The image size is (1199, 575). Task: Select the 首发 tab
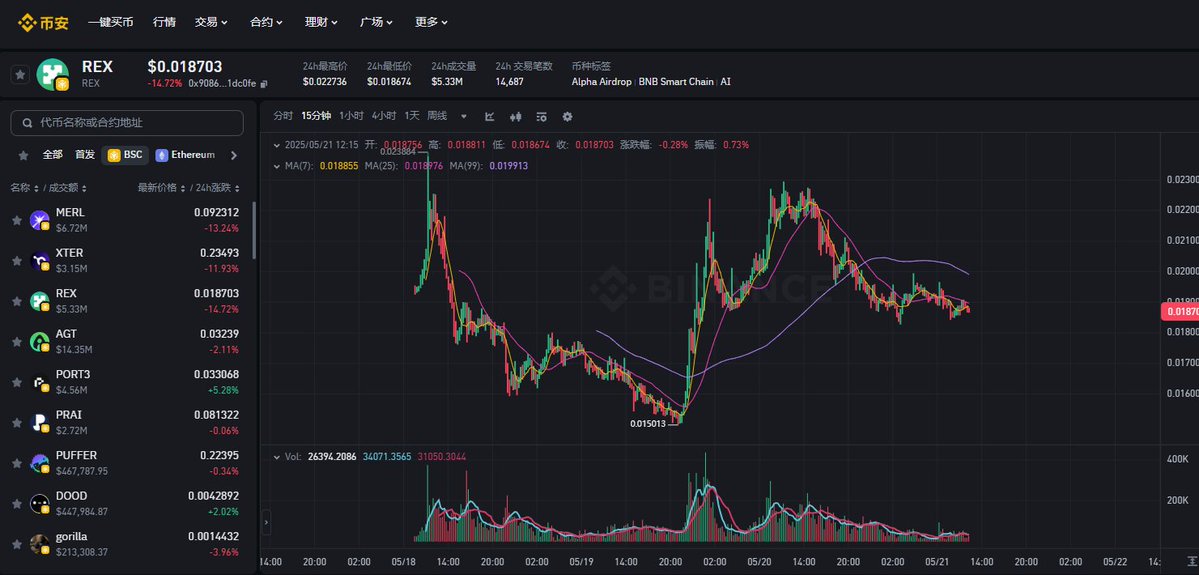85,154
